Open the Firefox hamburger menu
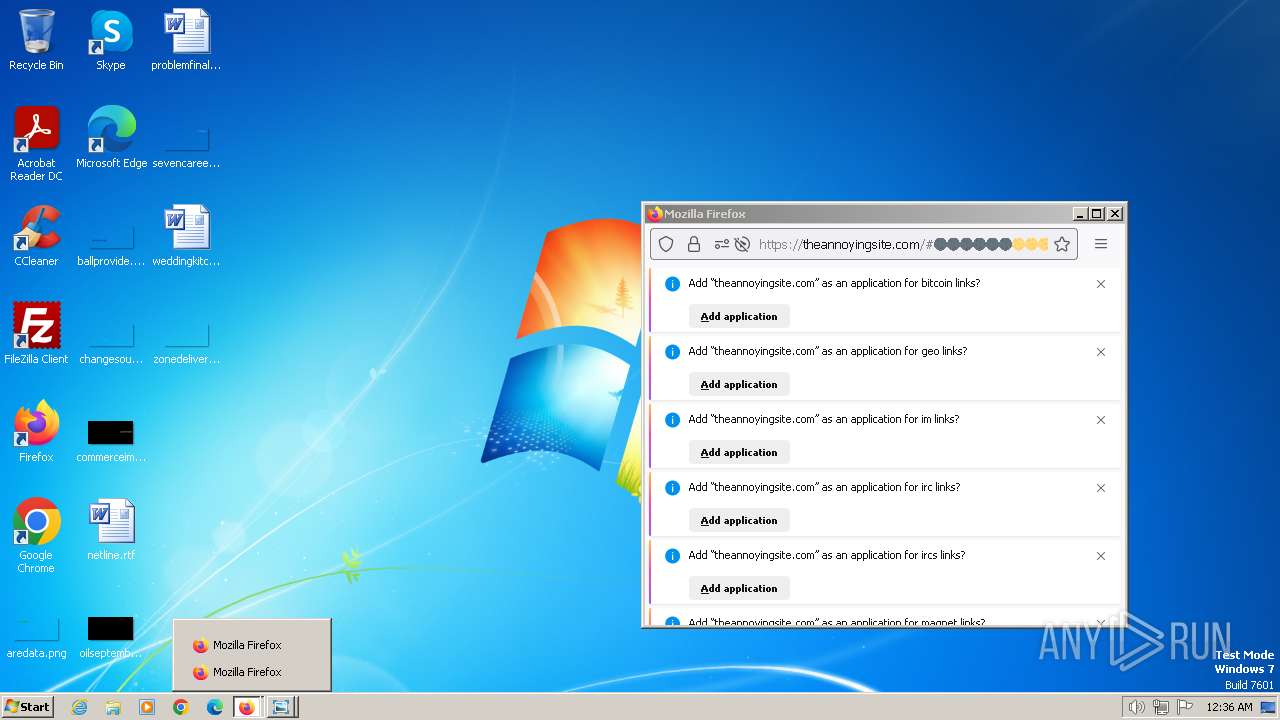1280x720 pixels. [x=1101, y=244]
